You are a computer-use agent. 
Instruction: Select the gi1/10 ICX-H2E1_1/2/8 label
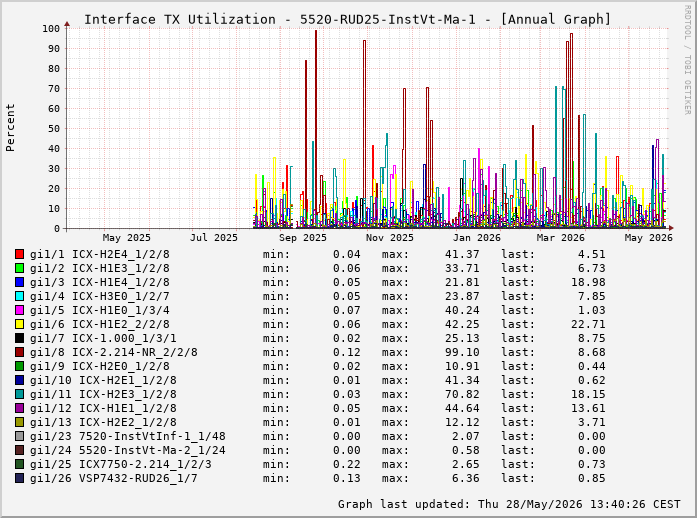(x=103, y=380)
